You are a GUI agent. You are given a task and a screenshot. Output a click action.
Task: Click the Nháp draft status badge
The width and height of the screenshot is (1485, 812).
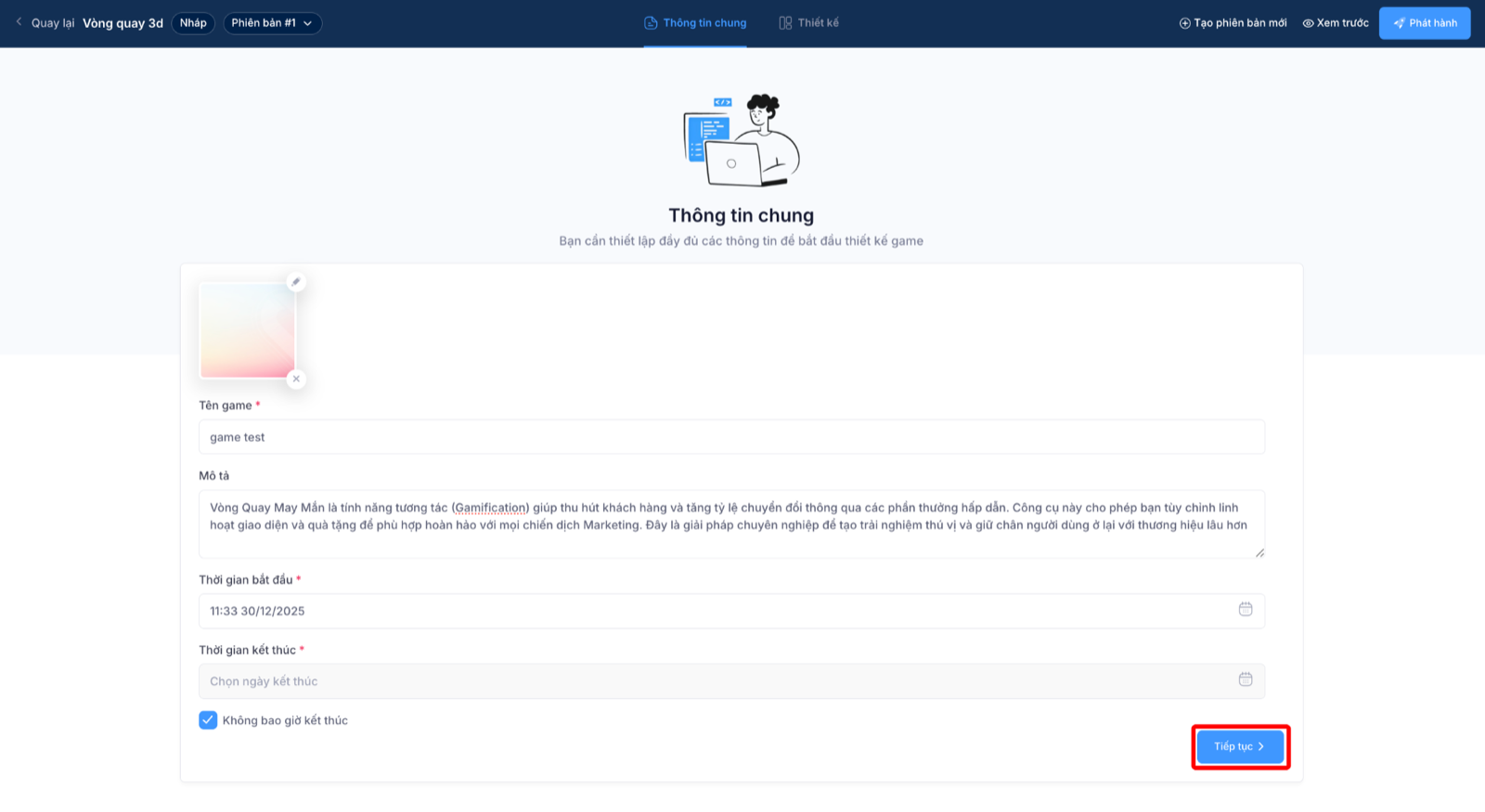pos(193,23)
